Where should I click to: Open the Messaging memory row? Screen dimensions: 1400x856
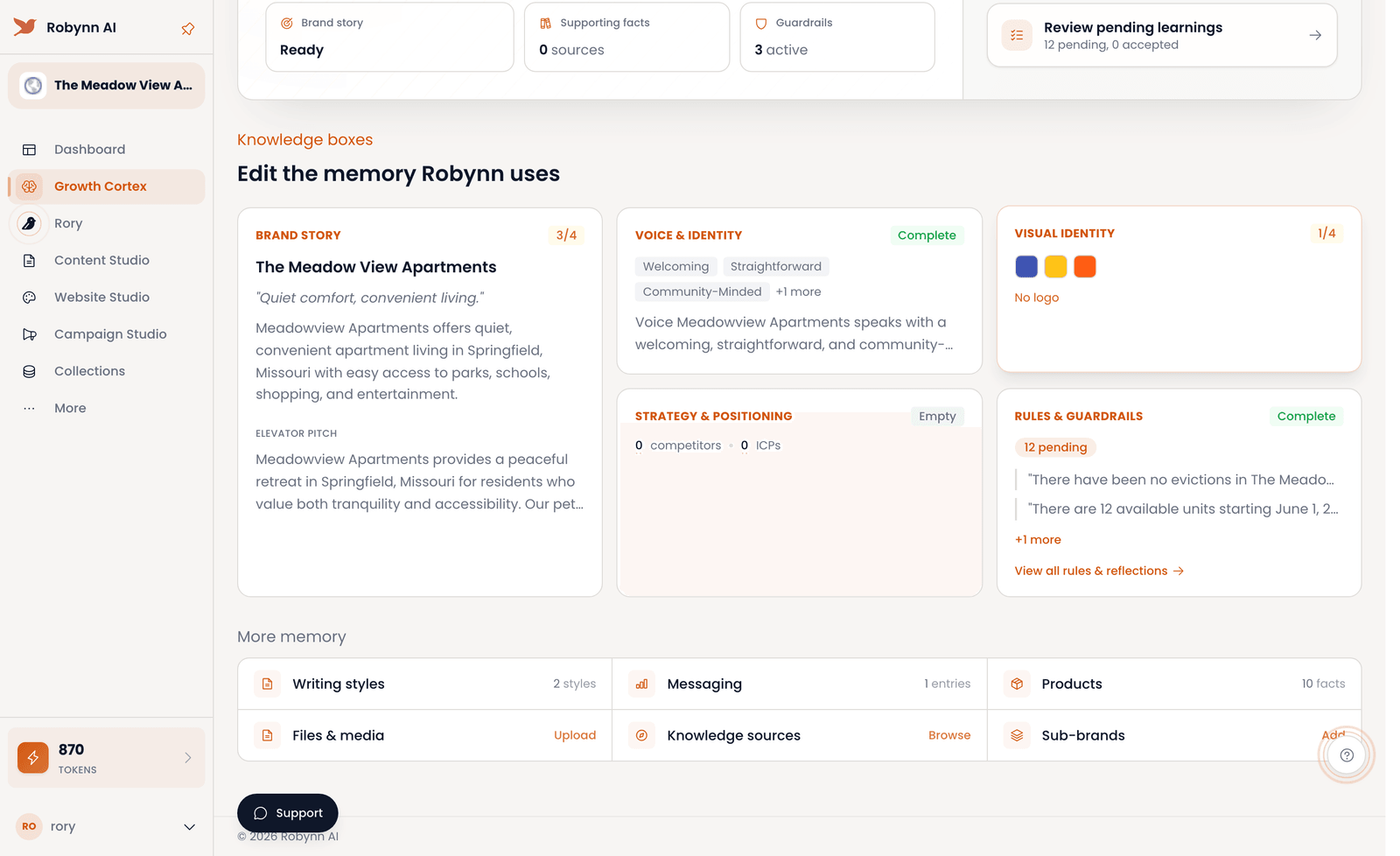tap(800, 684)
